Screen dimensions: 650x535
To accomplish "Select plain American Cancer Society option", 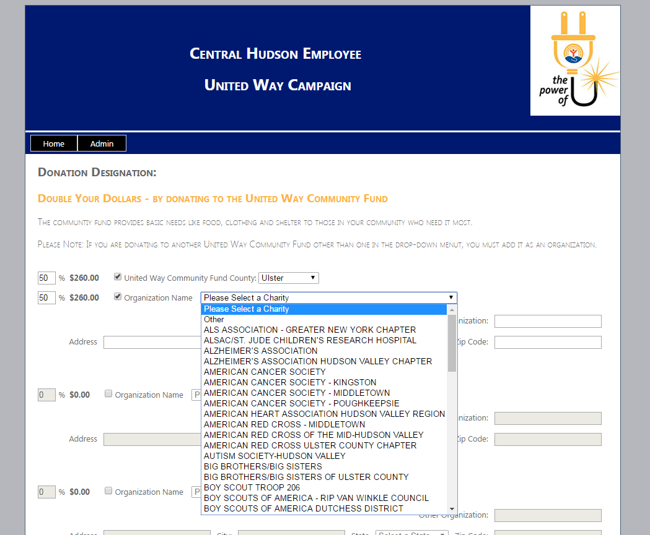I will (x=324, y=372).
